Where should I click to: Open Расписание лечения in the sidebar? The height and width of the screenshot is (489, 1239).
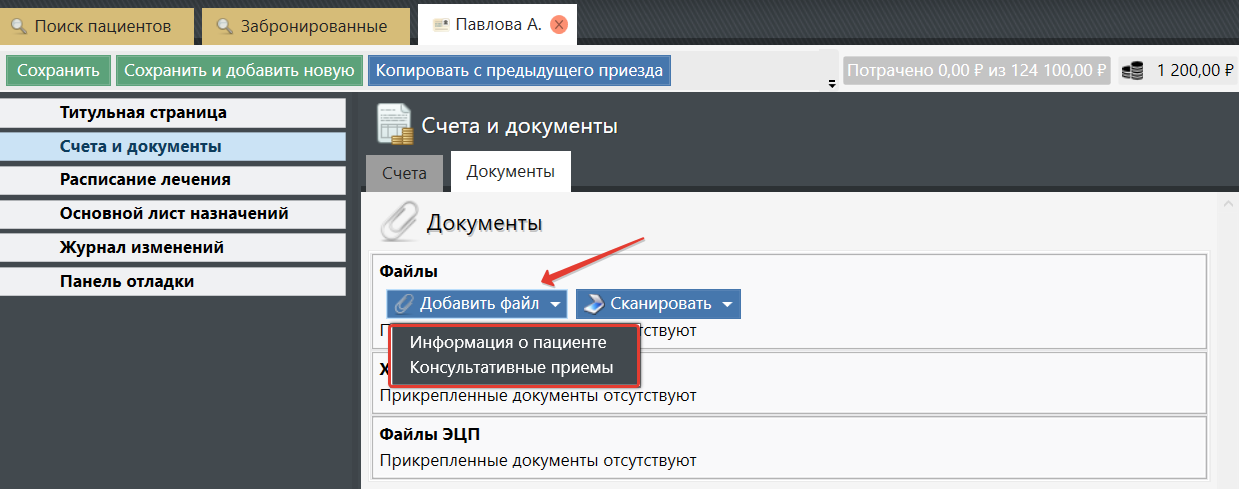[145, 180]
